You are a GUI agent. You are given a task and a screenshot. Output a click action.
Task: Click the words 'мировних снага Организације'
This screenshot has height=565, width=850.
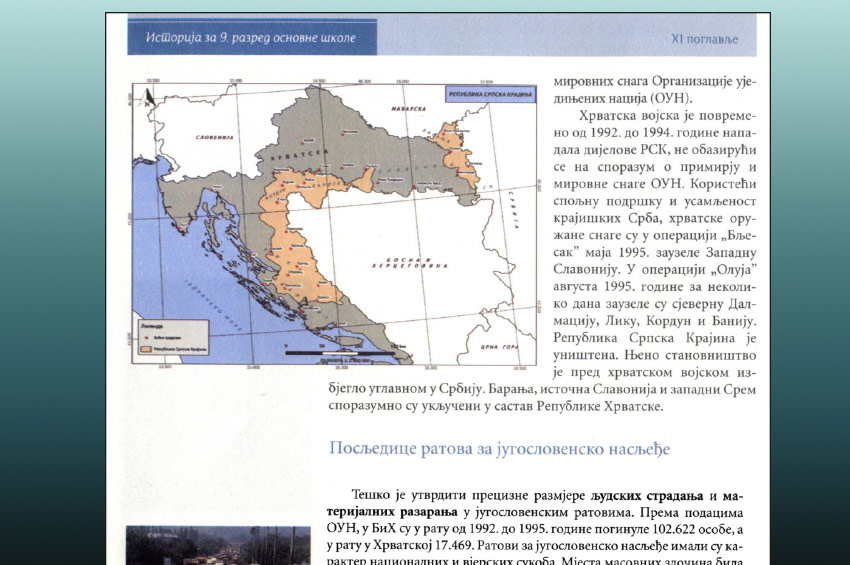coord(643,81)
